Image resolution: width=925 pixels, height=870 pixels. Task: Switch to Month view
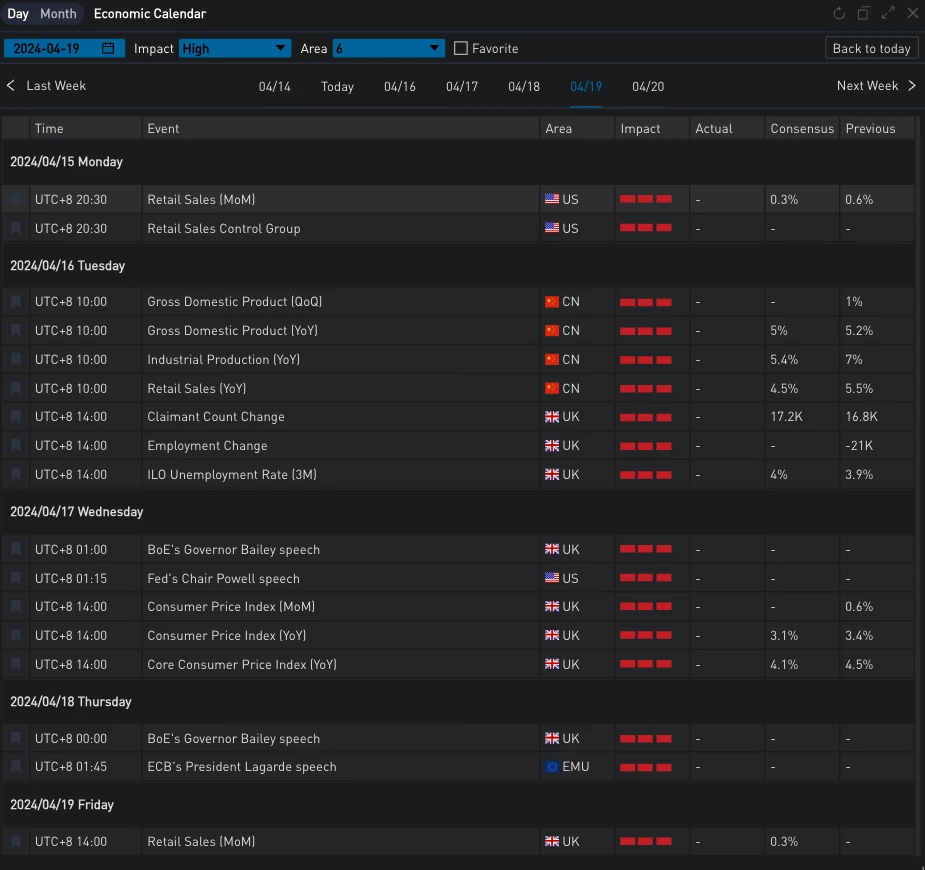coord(58,14)
